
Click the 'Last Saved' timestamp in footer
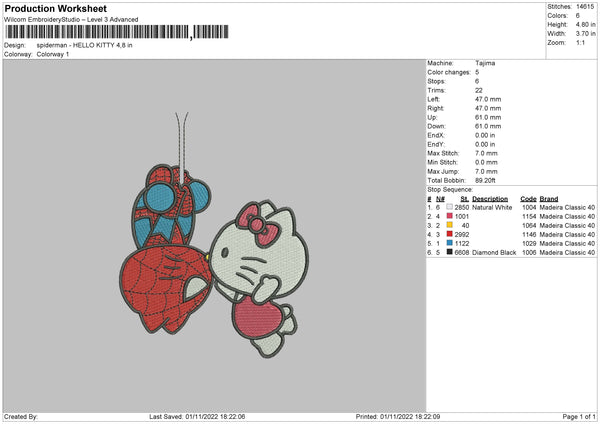pos(197,416)
